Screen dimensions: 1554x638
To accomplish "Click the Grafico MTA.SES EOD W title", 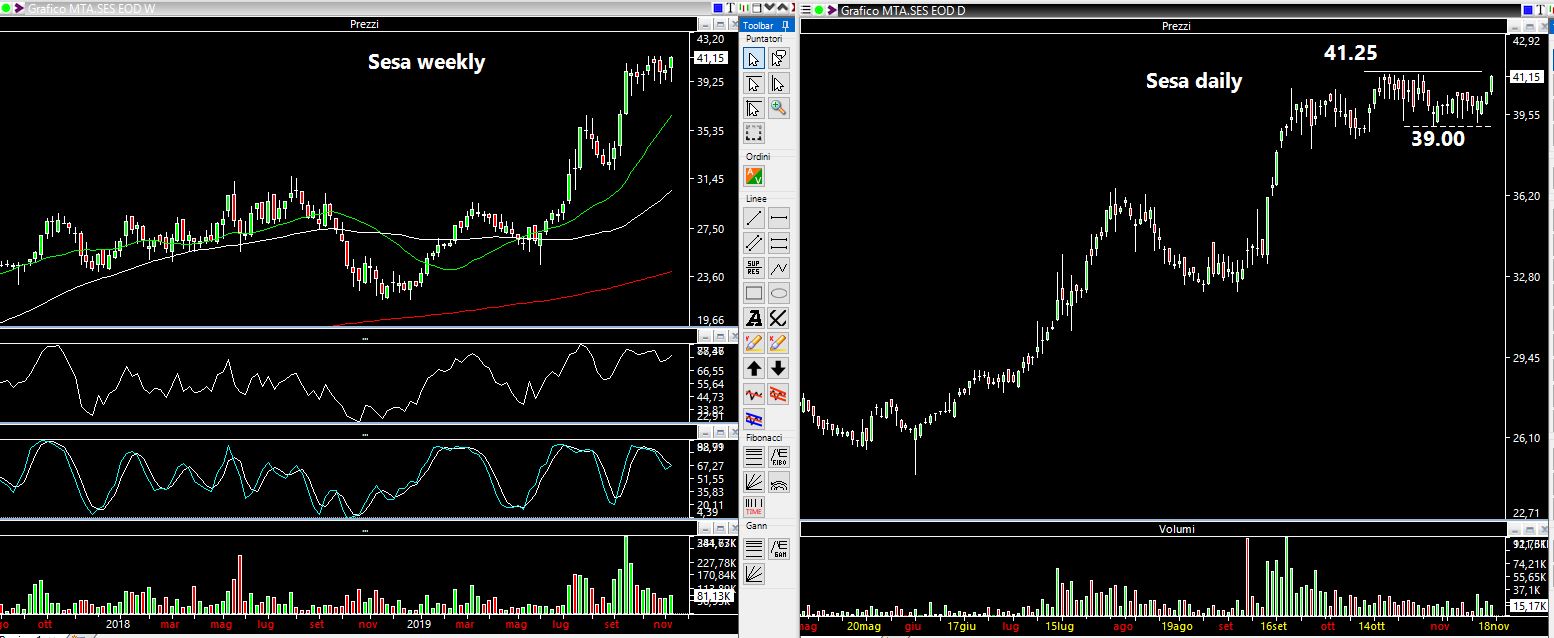I will click(x=91, y=8).
